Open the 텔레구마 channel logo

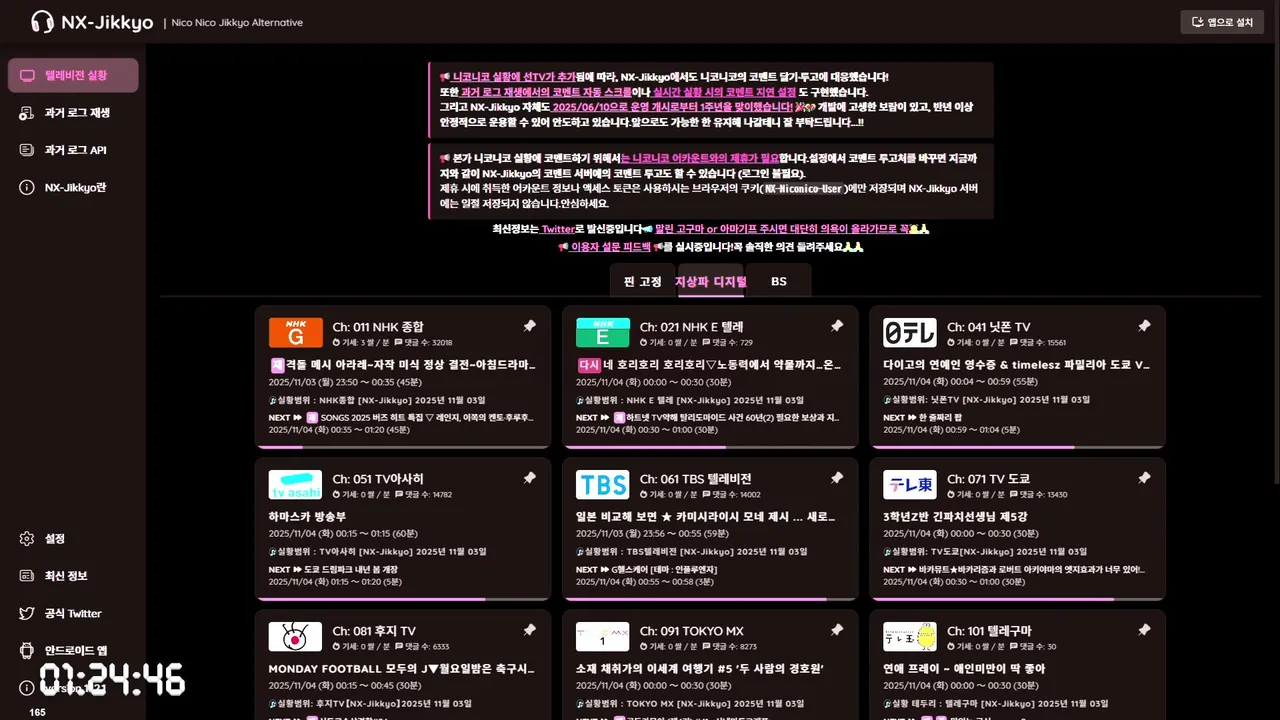click(910, 637)
